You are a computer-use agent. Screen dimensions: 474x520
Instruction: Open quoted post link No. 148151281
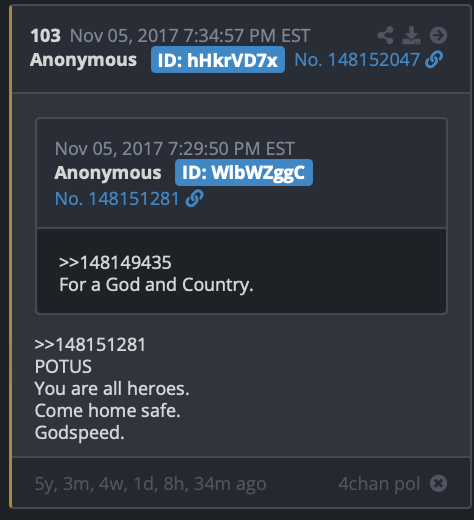tap(117, 199)
